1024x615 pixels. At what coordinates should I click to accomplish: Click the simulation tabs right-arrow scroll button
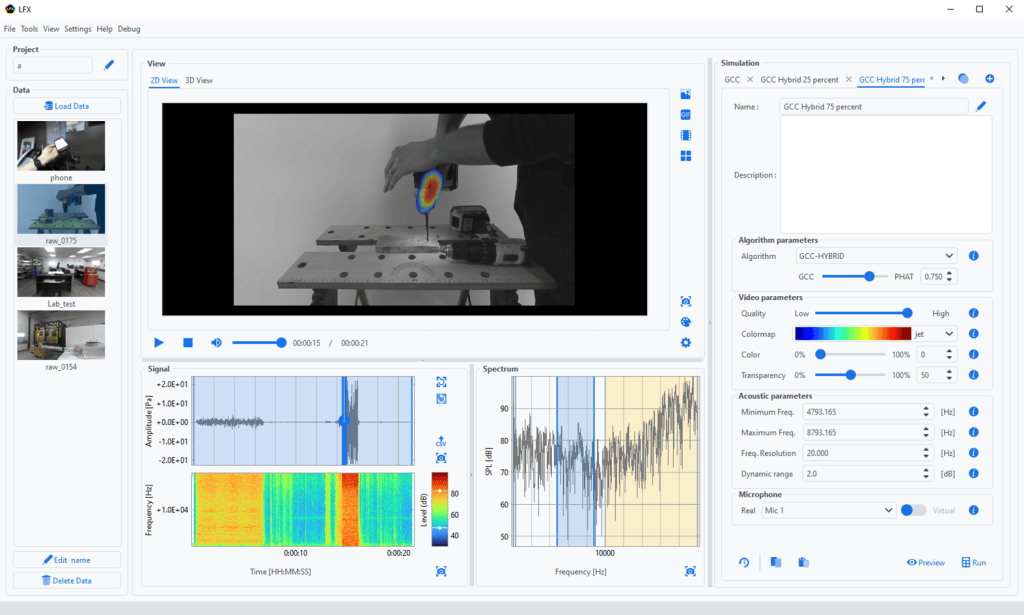(x=943, y=79)
